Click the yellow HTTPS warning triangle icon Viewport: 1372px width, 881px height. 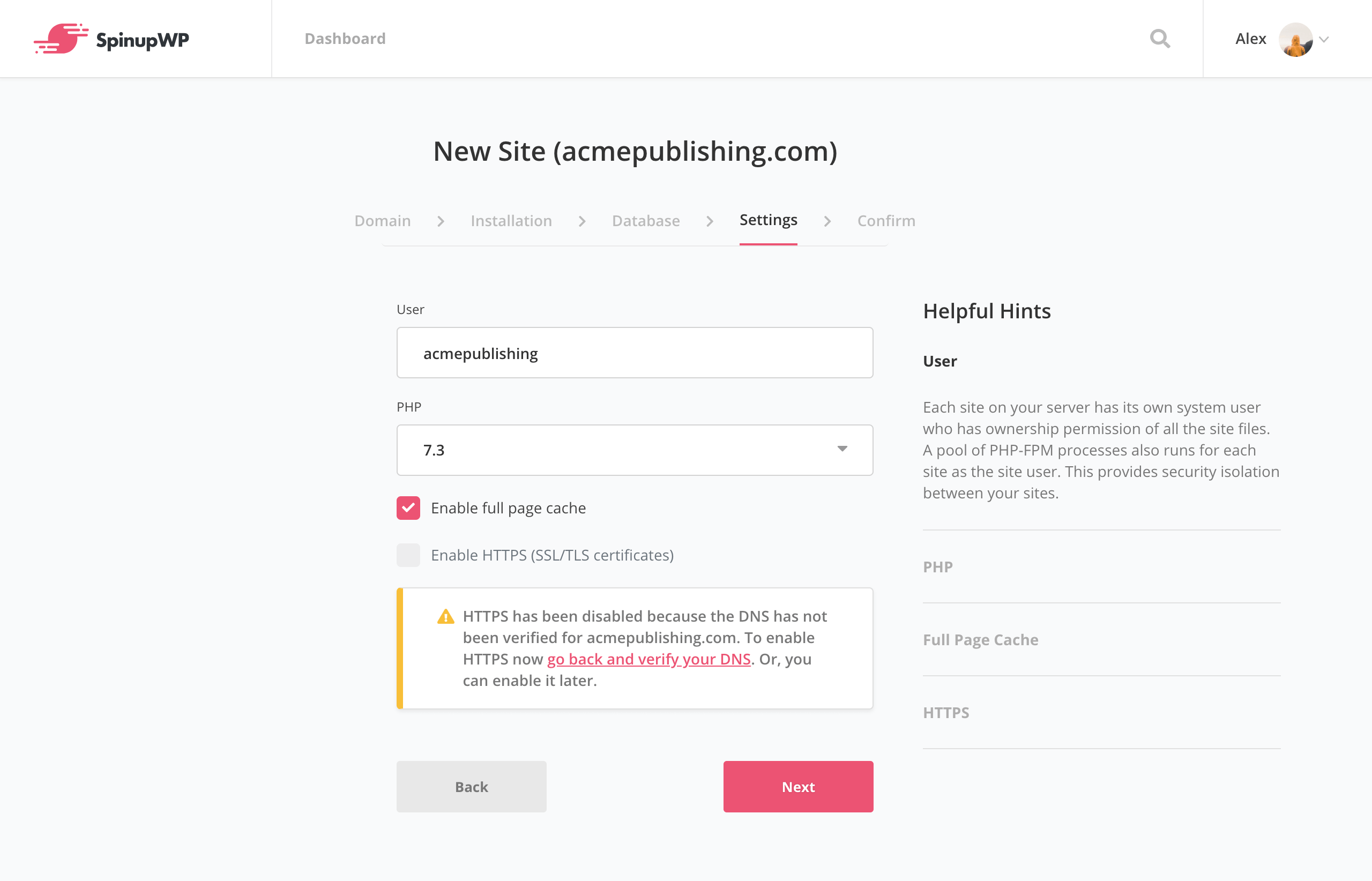pyautogui.click(x=446, y=617)
